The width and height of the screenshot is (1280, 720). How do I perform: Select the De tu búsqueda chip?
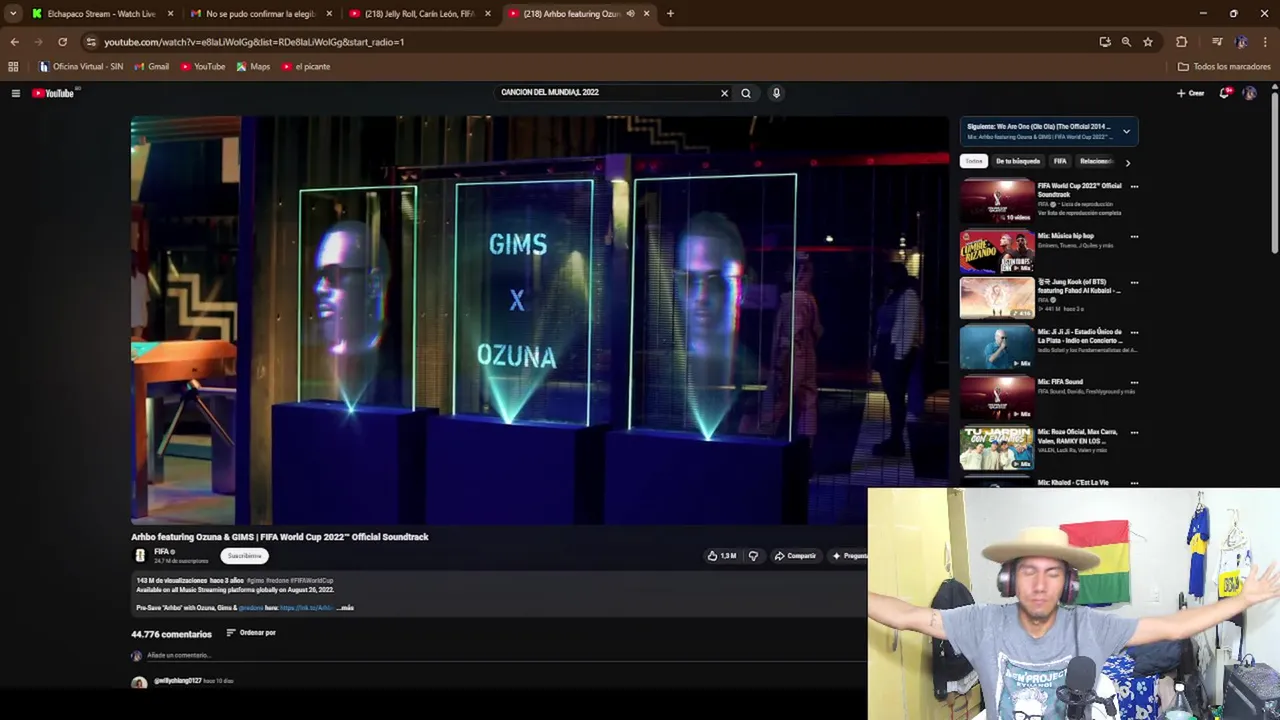point(1018,161)
